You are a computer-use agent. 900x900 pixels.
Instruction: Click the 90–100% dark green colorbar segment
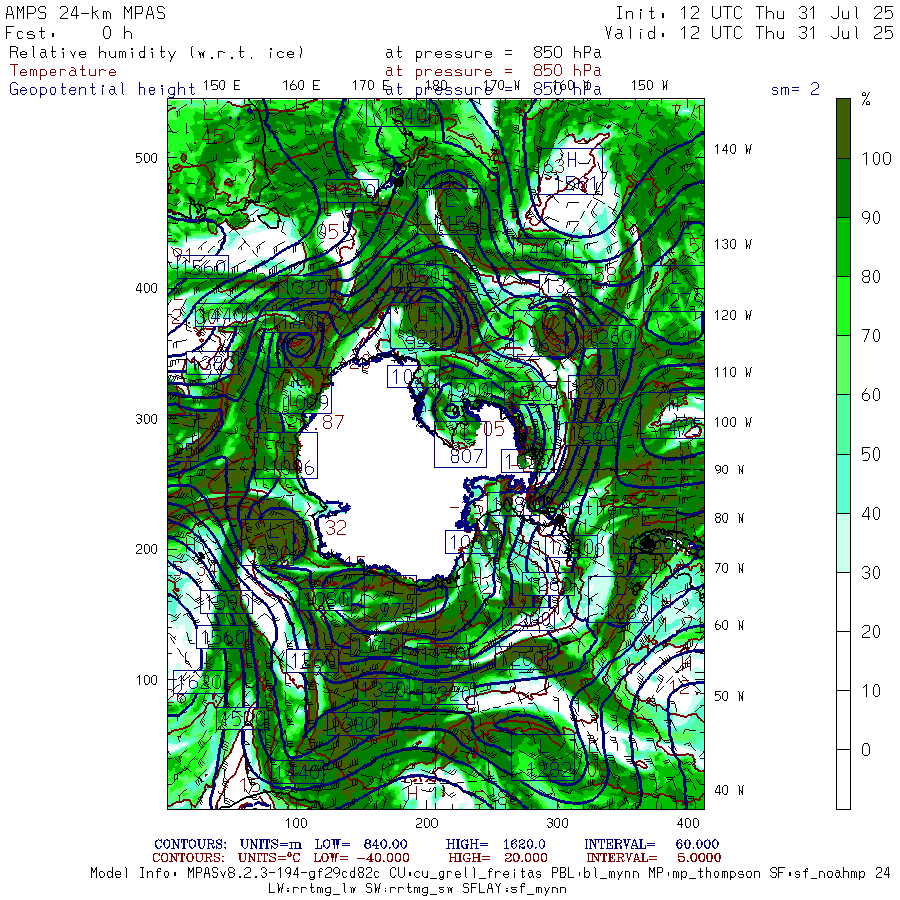(x=843, y=188)
